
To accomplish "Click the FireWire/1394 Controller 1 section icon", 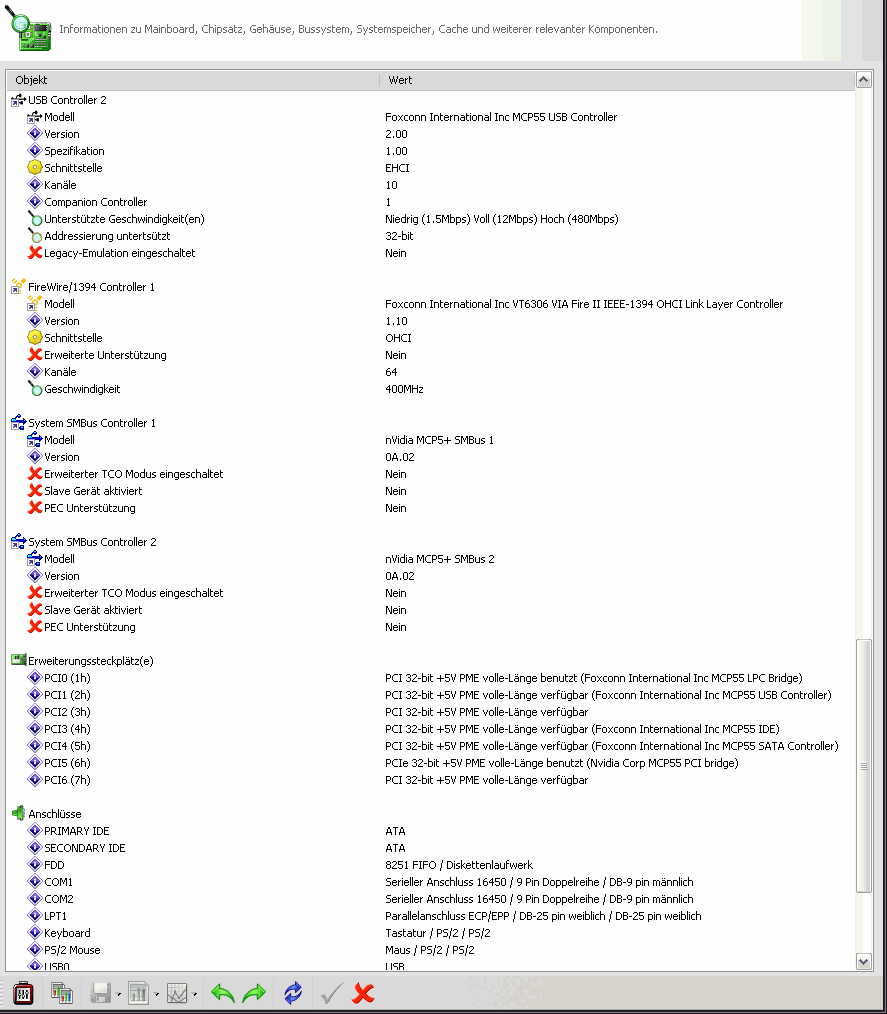I will click(x=18, y=286).
